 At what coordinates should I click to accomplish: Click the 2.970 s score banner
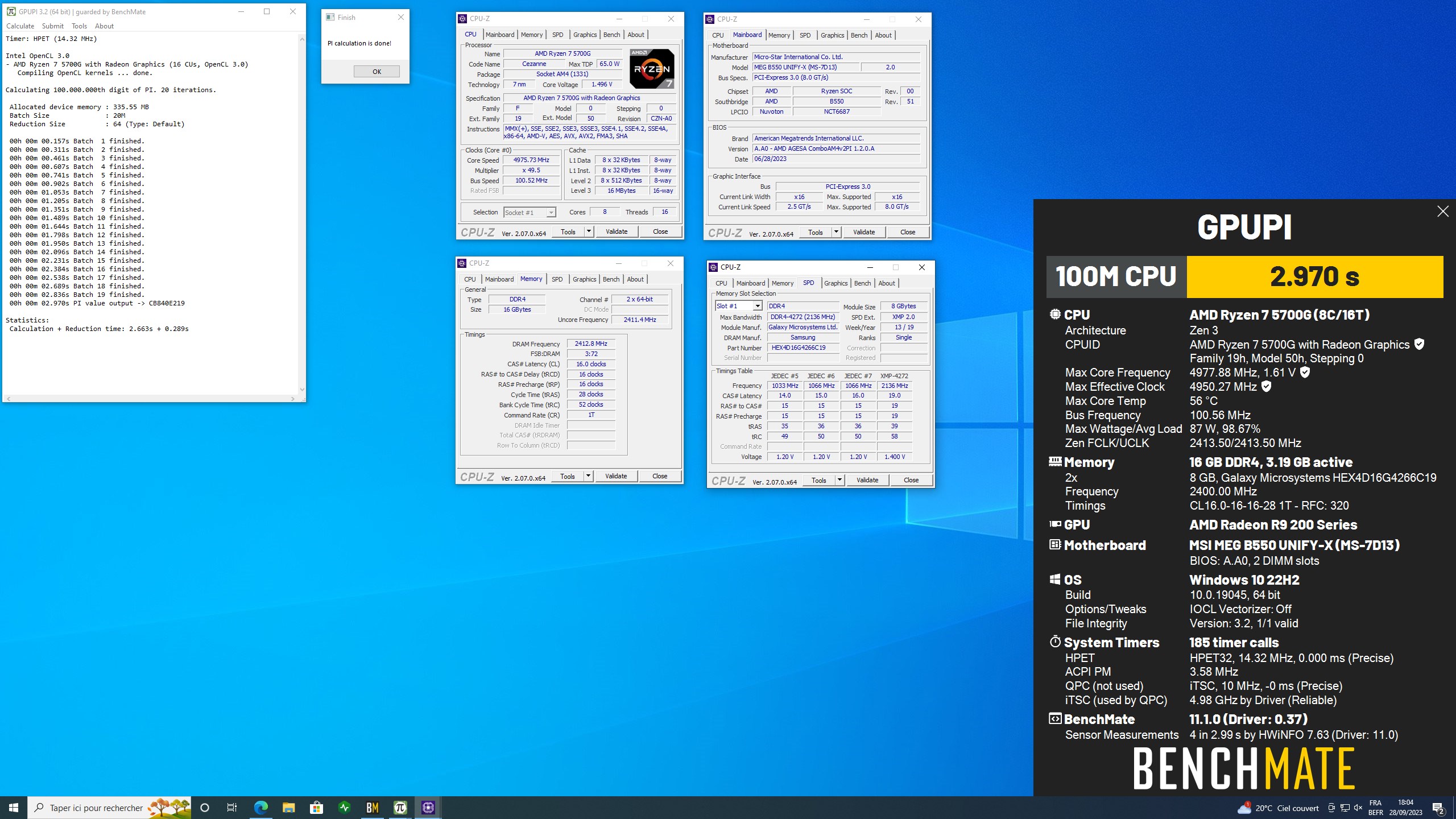pos(1314,277)
